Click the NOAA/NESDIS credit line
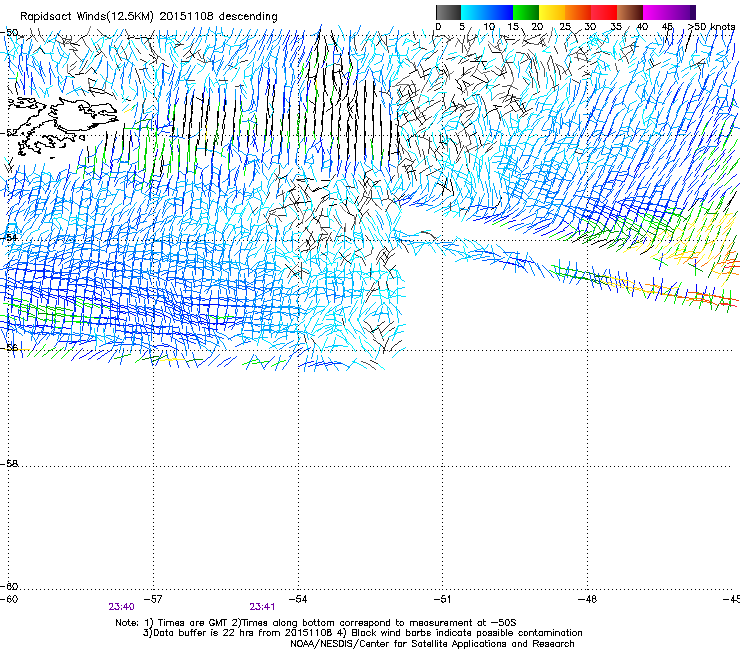Screen dimensions: 740x650 click(432, 644)
